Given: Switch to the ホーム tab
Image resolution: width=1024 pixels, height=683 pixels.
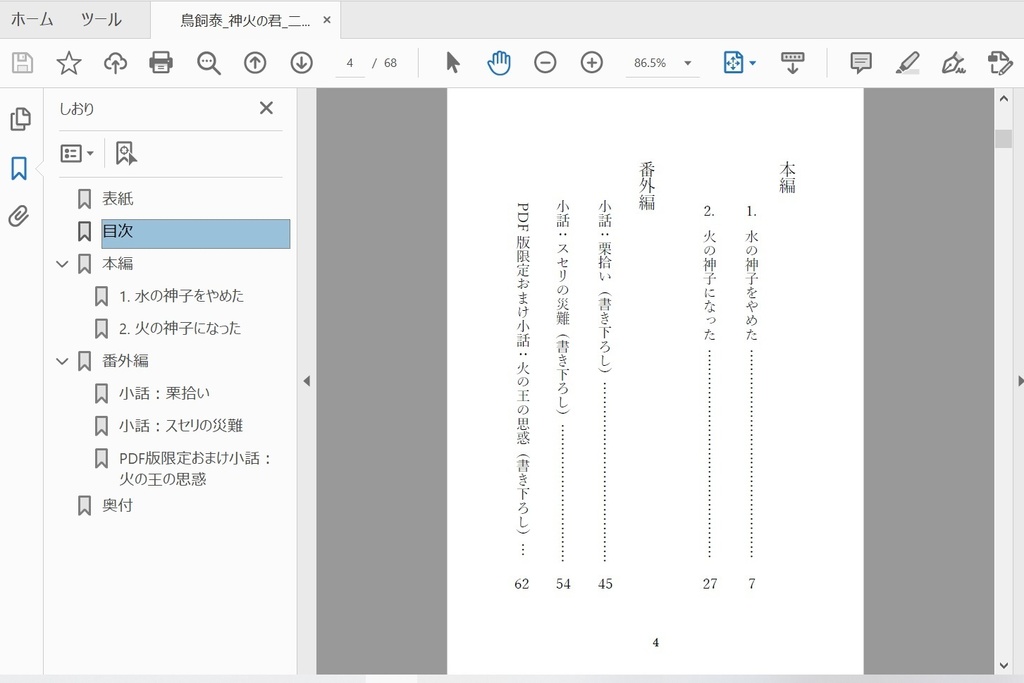Looking at the screenshot, I should coord(33,19).
